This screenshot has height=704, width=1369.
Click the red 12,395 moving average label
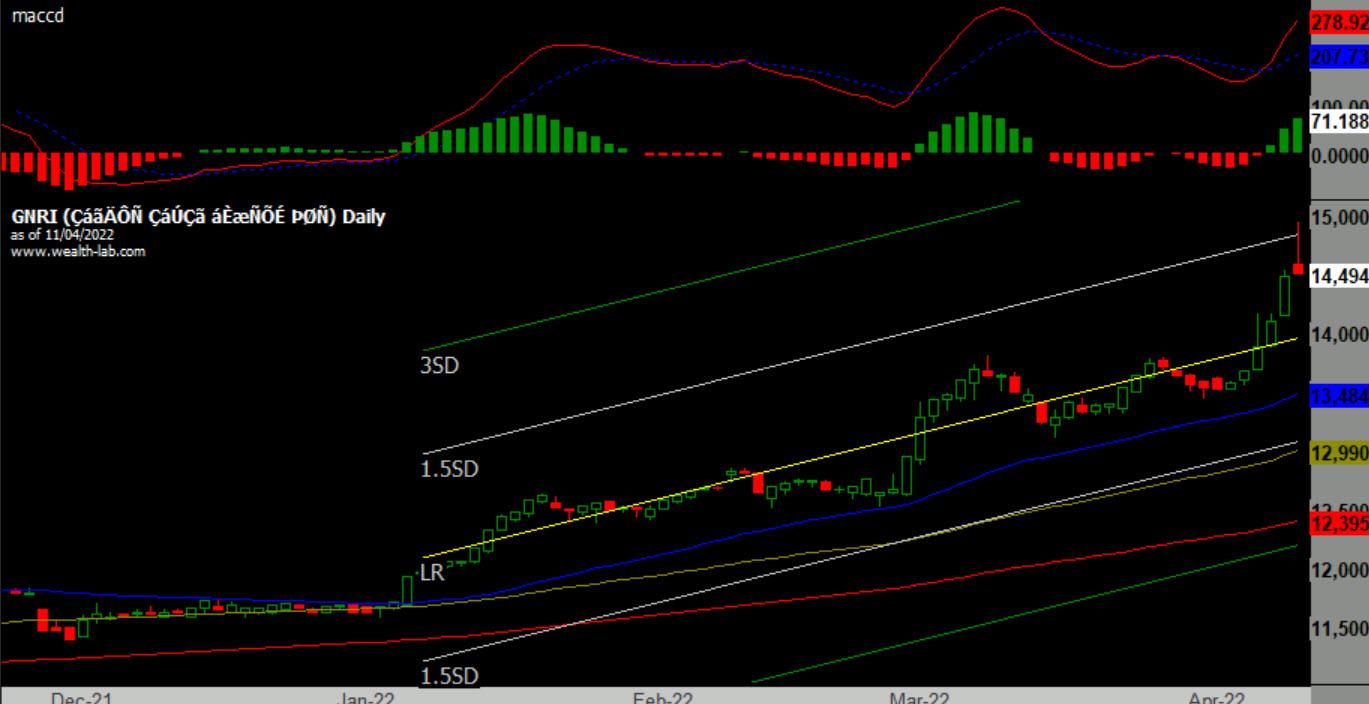[1339, 525]
